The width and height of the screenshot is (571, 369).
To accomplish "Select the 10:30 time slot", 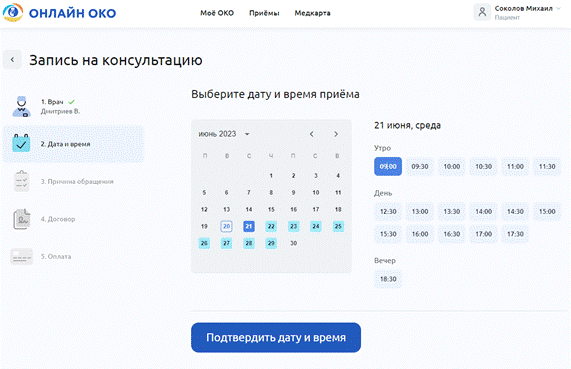I will tap(484, 166).
